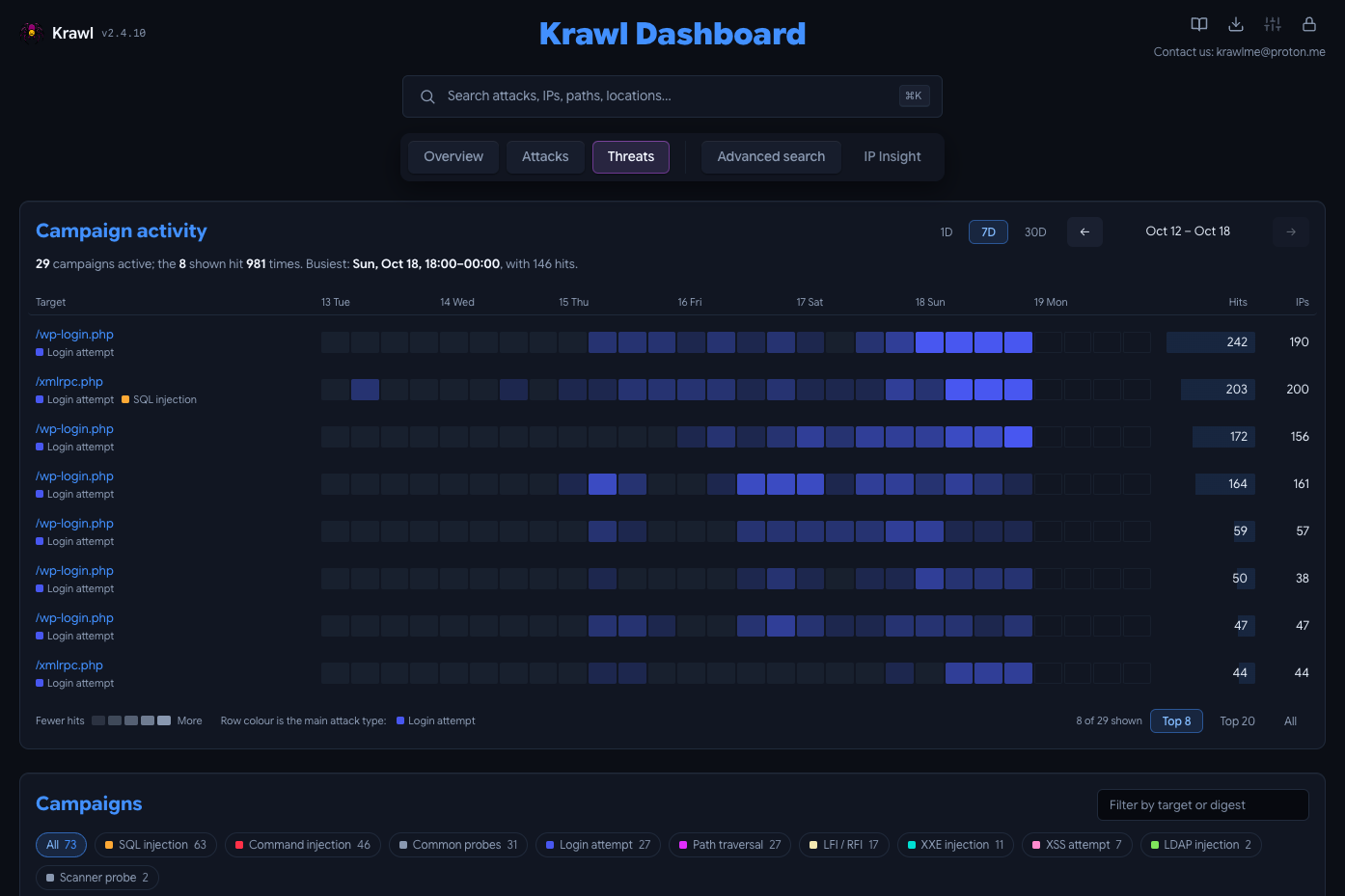Click the ⌘K shortcut badge
Screen dimensions: 1345x896
point(914,96)
